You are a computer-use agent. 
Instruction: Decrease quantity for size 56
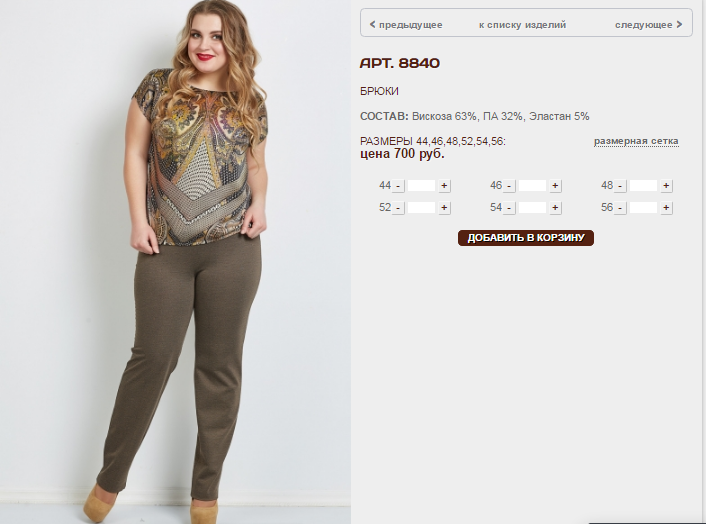click(620, 208)
